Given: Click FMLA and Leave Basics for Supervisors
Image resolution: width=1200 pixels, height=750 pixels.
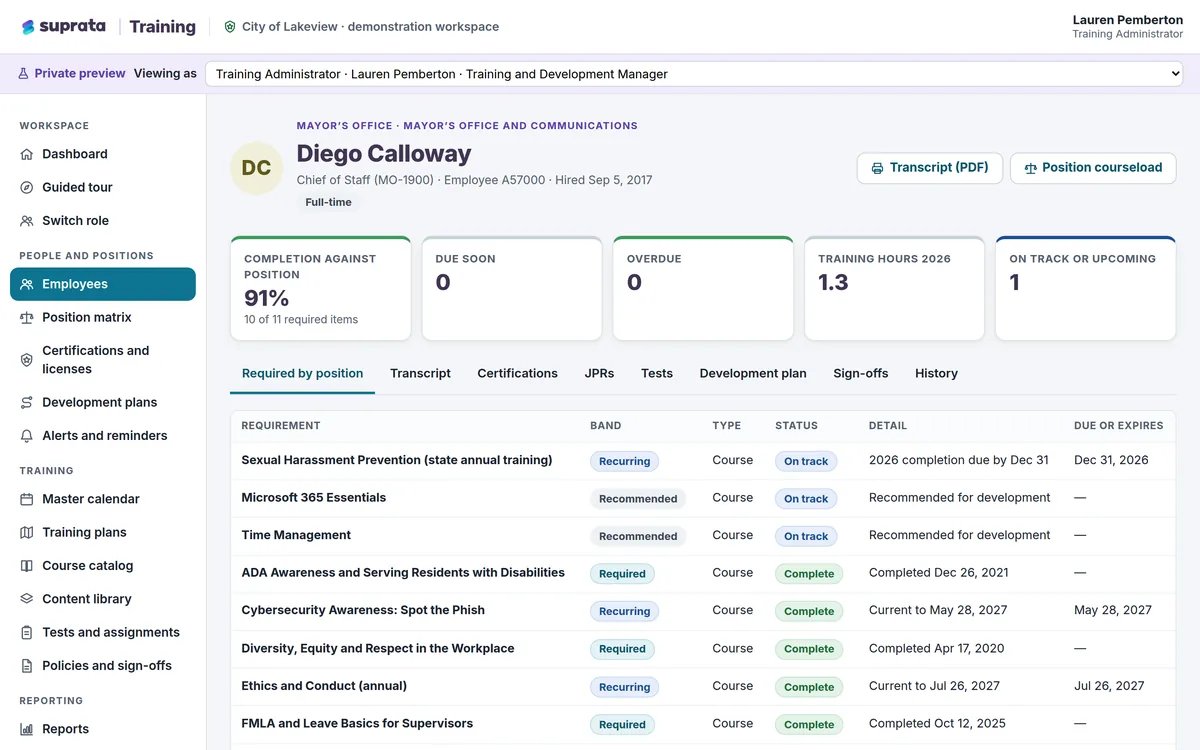Looking at the screenshot, I should pyautogui.click(x=357, y=723).
